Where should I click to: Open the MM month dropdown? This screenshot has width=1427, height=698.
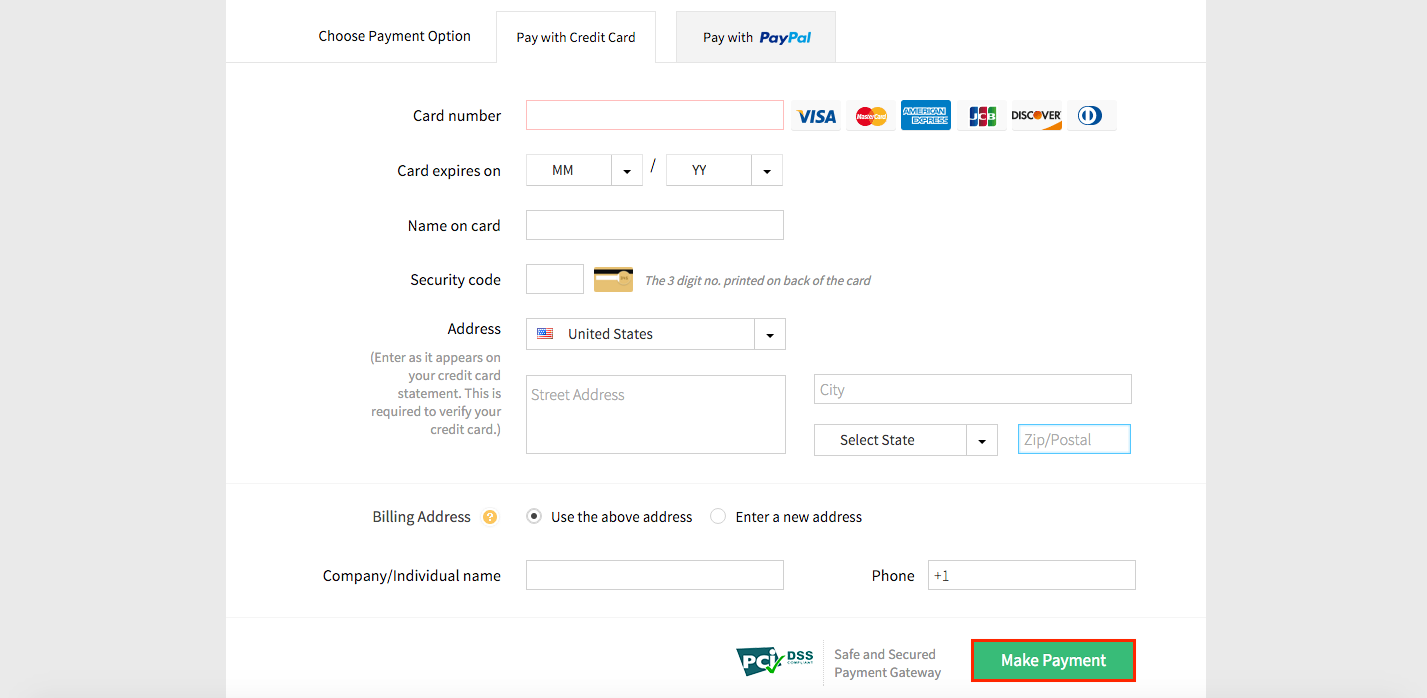(x=627, y=169)
